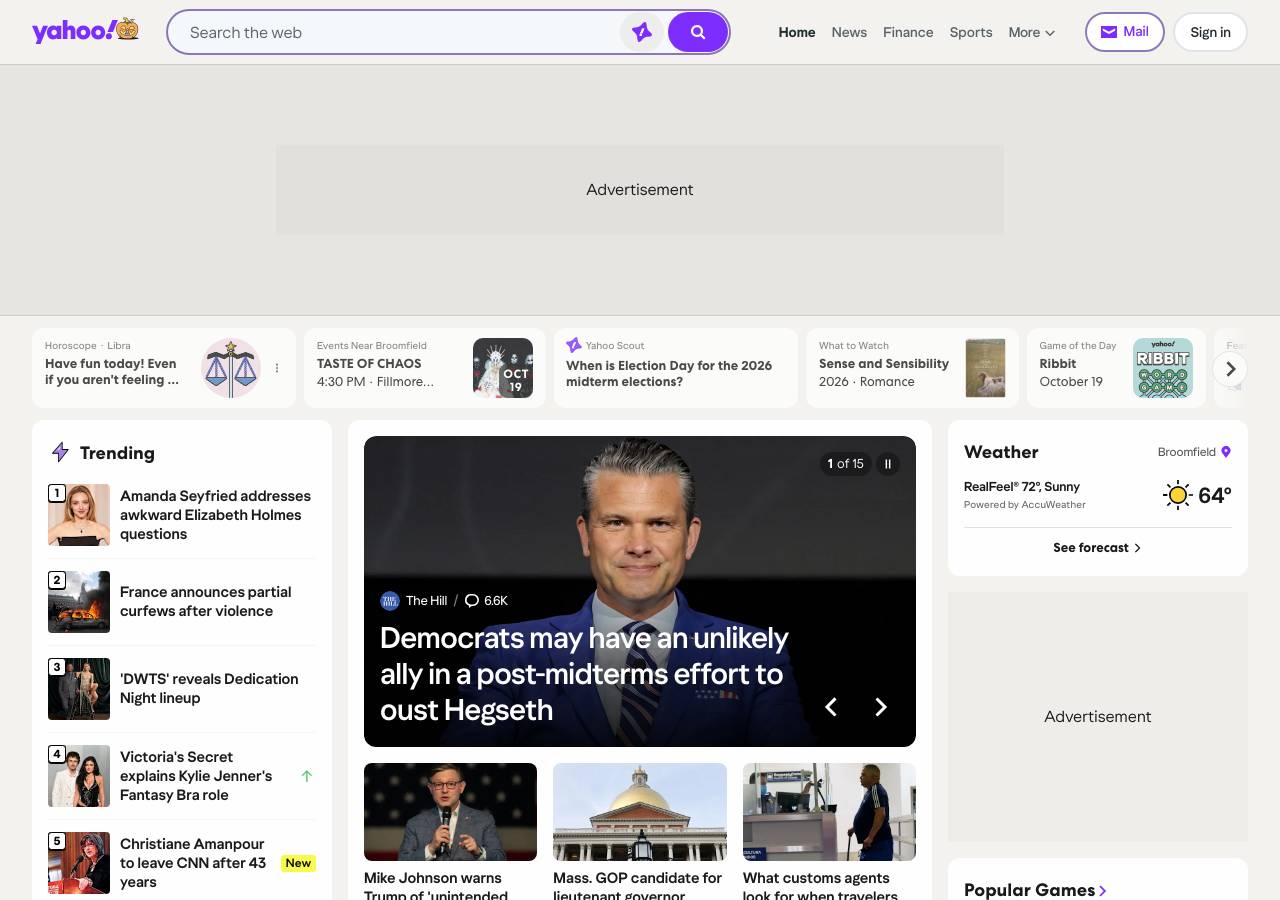Click the weather location pin icon
This screenshot has width=1280, height=900.
[x=1226, y=452]
